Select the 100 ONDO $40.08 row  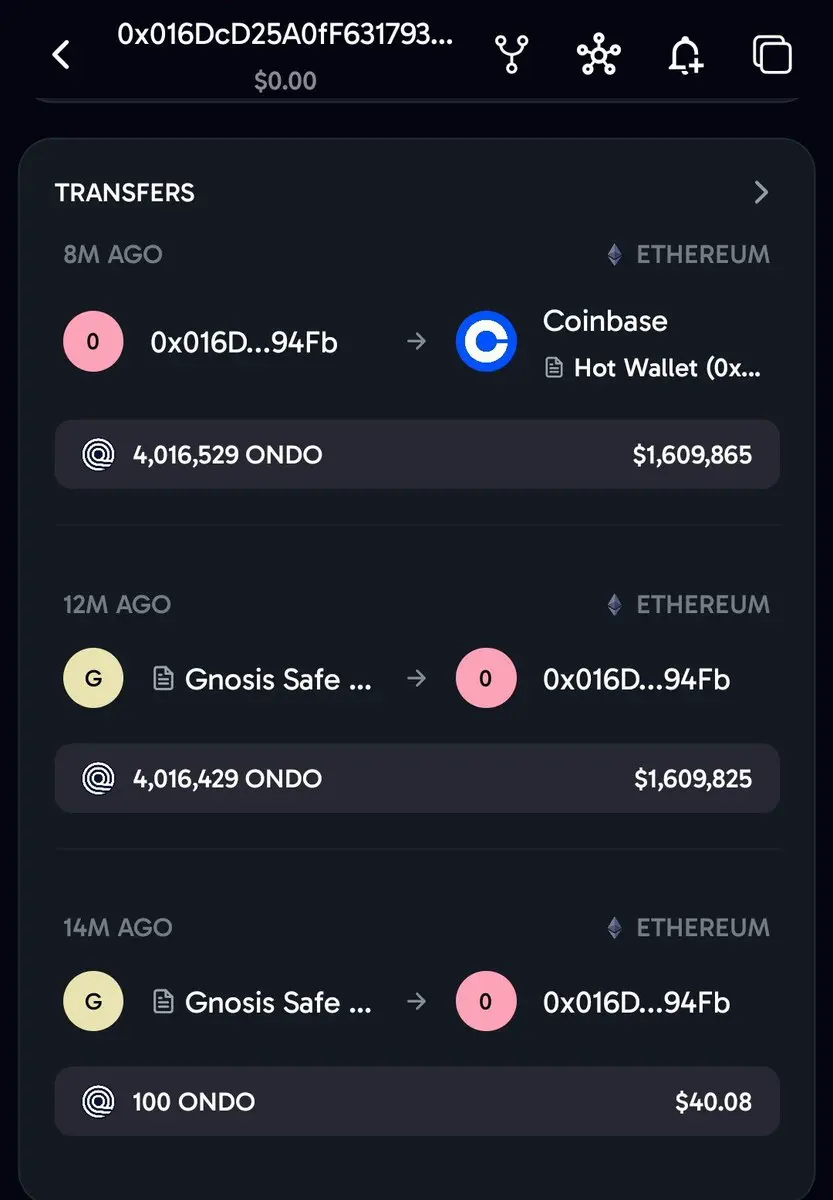point(417,1102)
